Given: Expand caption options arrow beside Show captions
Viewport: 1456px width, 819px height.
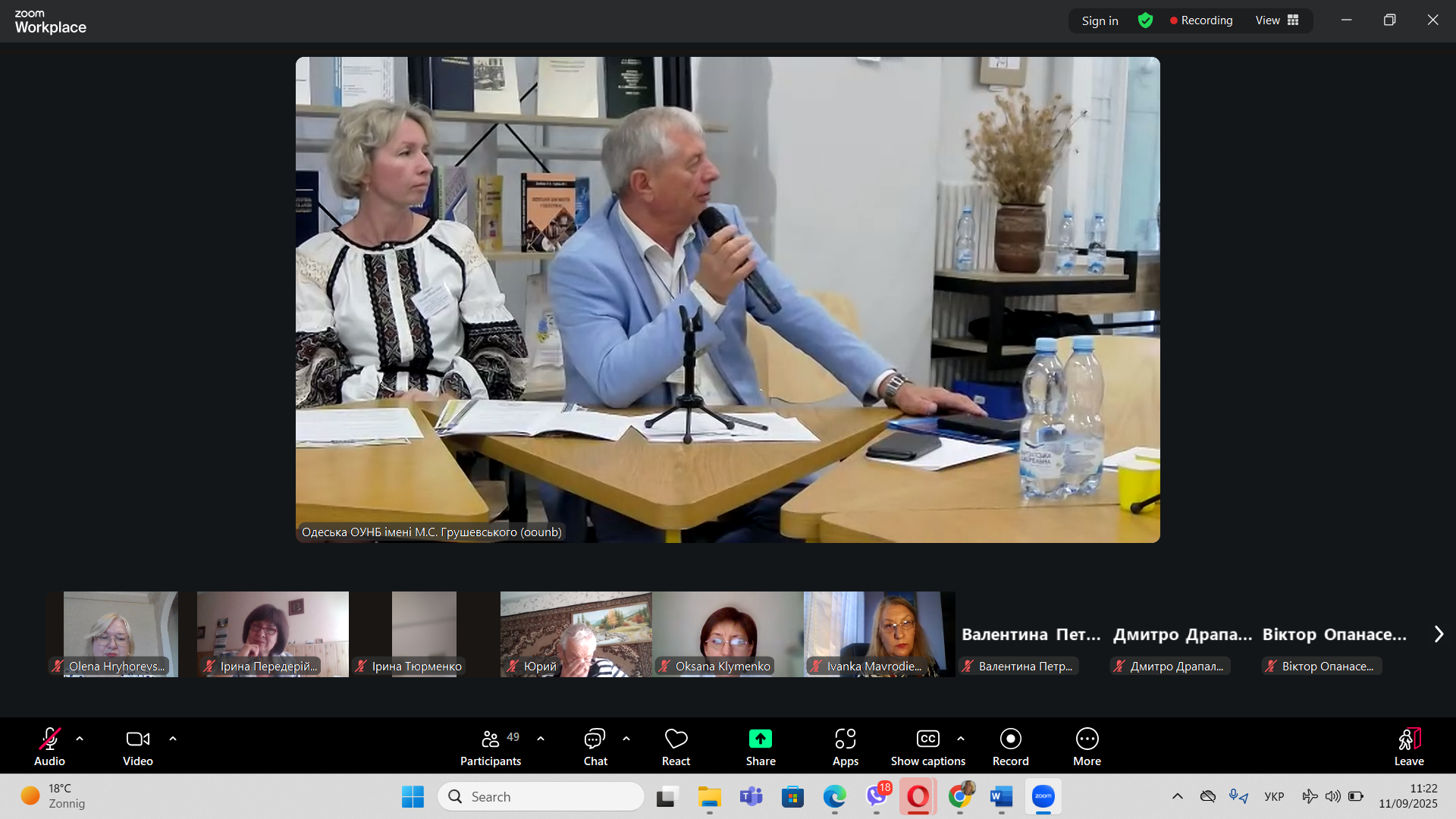Looking at the screenshot, I should [961, 738].
